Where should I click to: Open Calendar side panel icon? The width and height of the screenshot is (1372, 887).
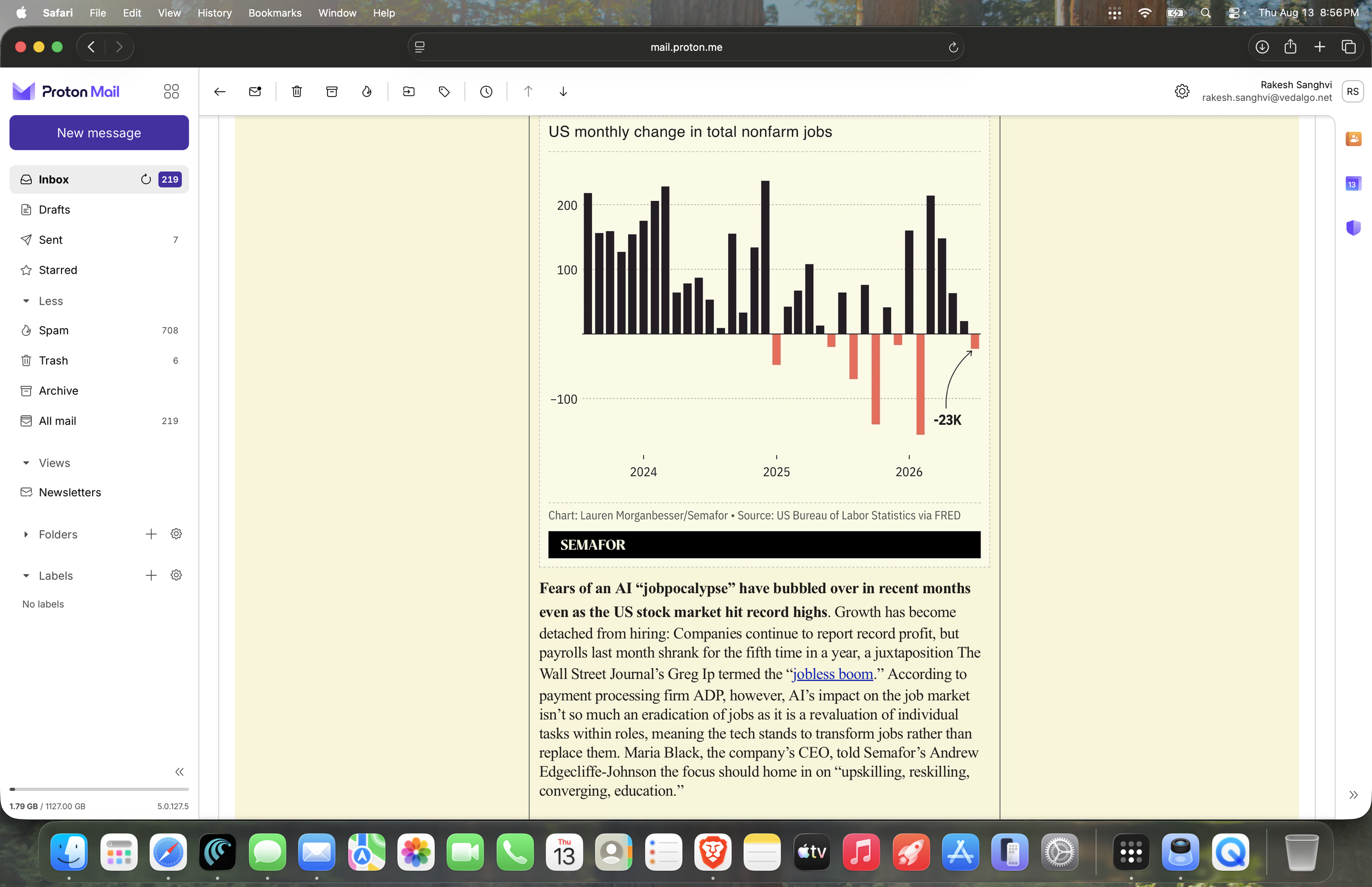coord(1353,184)
